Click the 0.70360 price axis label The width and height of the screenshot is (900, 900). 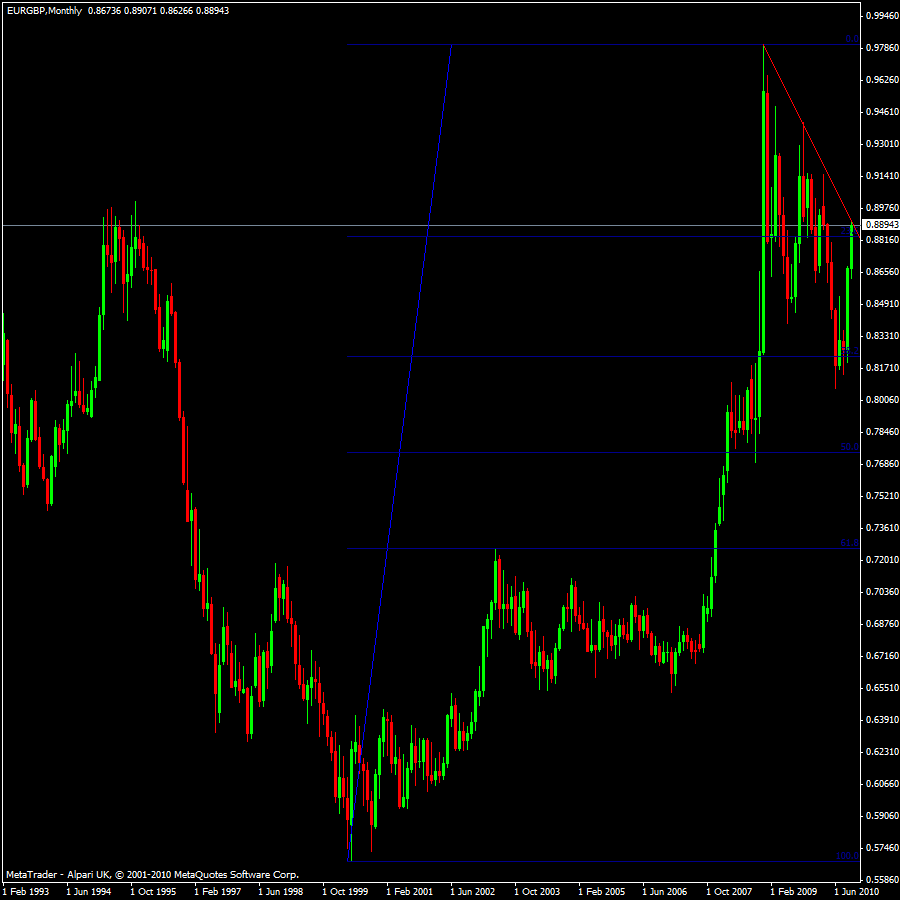coord(882,592)
